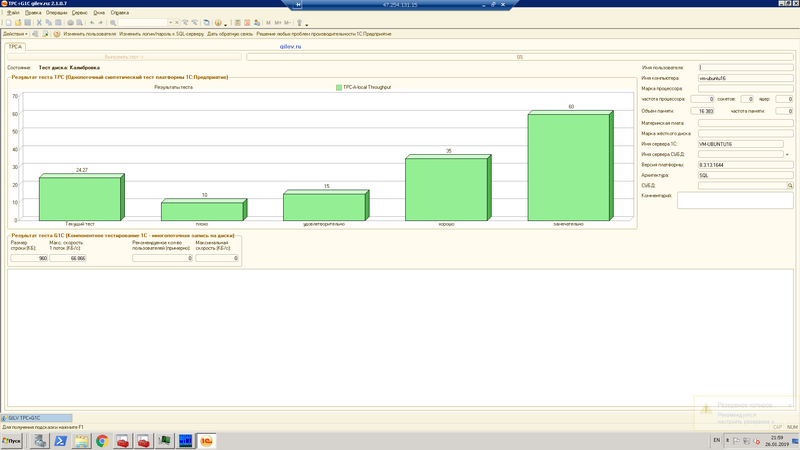
Task: Open the Файл menu
Action: pyautogui.click(x=13, y=12)
